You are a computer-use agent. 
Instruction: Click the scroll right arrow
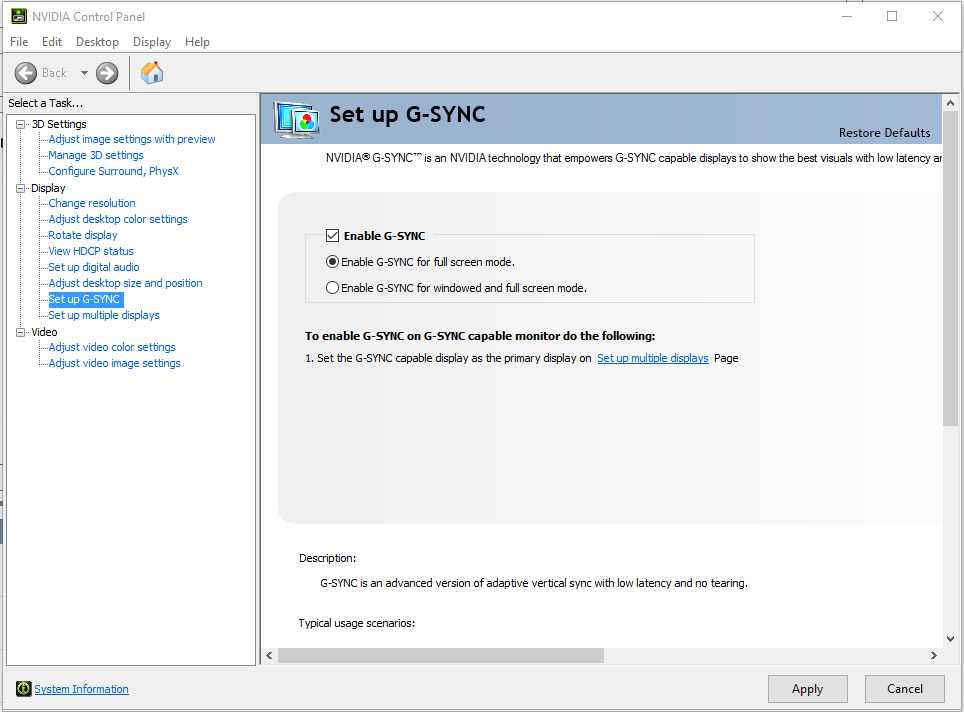pyautogui.click(x=934, y=655)
